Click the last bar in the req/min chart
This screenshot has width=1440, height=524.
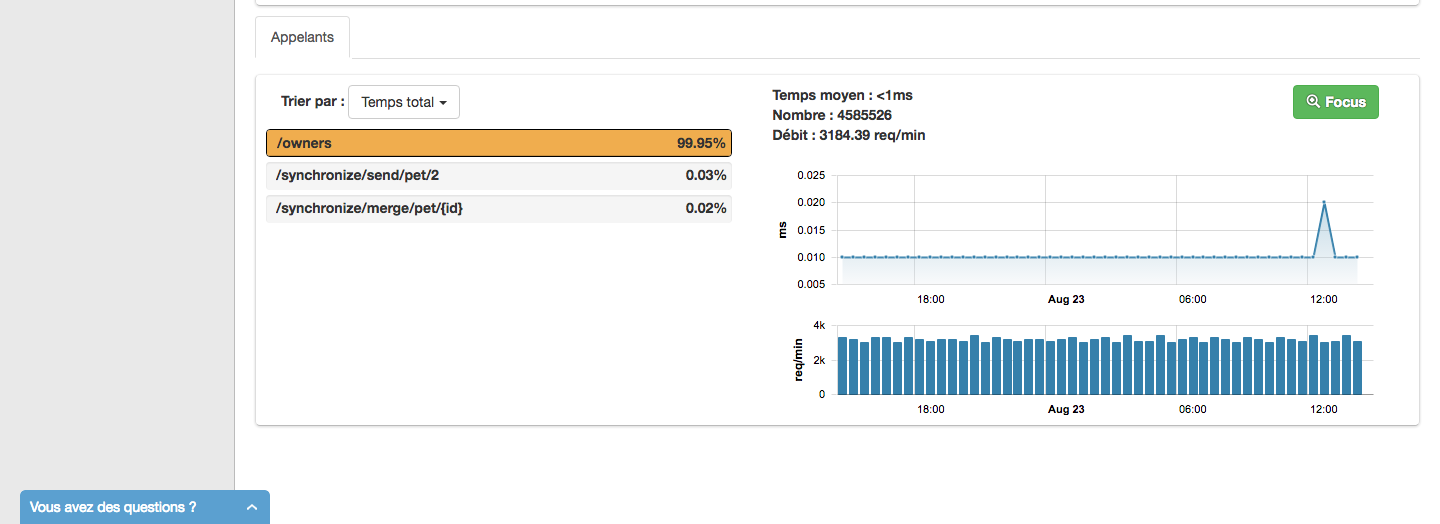click(1357, 367)
